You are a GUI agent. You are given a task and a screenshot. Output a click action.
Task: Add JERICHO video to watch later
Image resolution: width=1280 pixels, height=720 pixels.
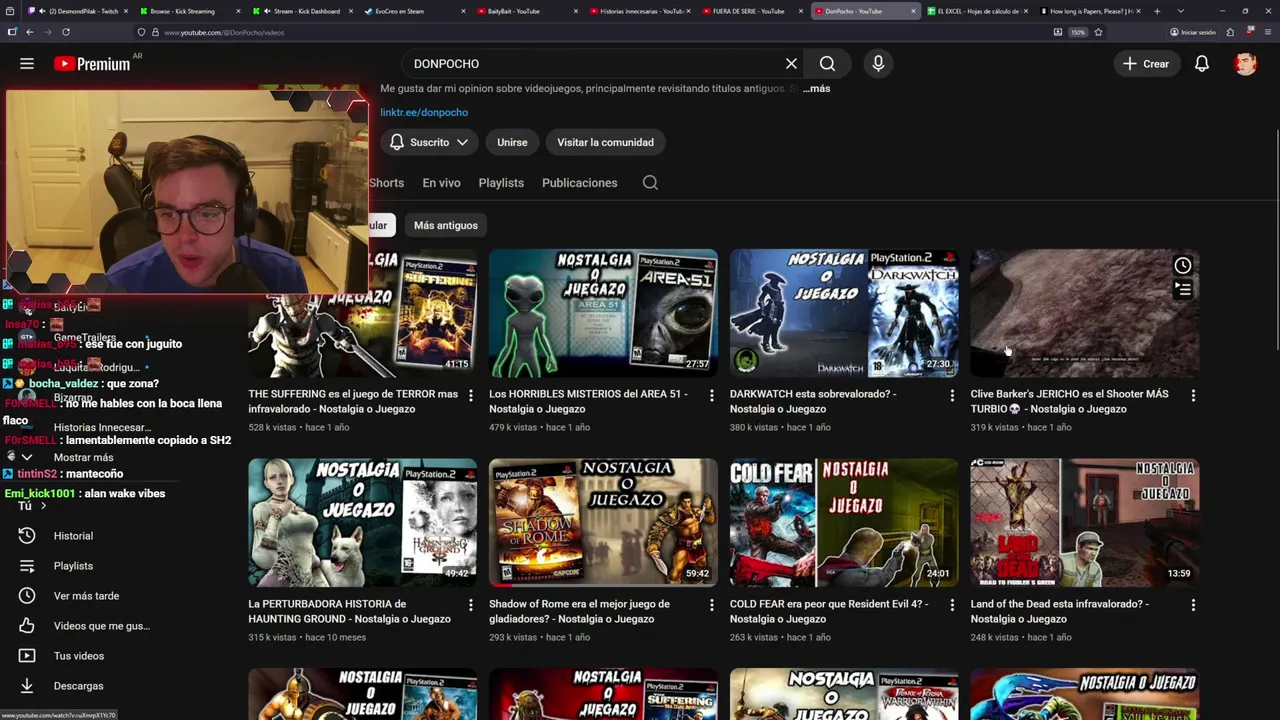[x=1182, y=265]
